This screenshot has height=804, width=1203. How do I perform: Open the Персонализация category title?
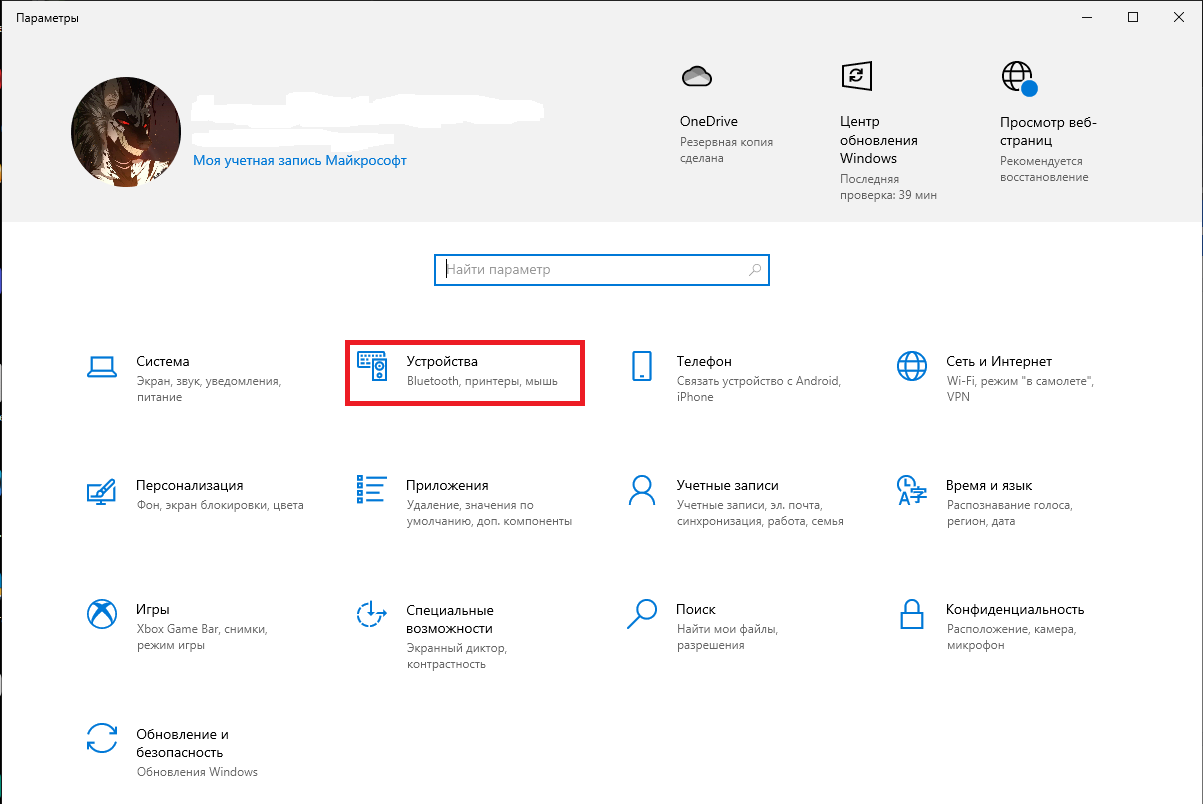tap(190, 485)
